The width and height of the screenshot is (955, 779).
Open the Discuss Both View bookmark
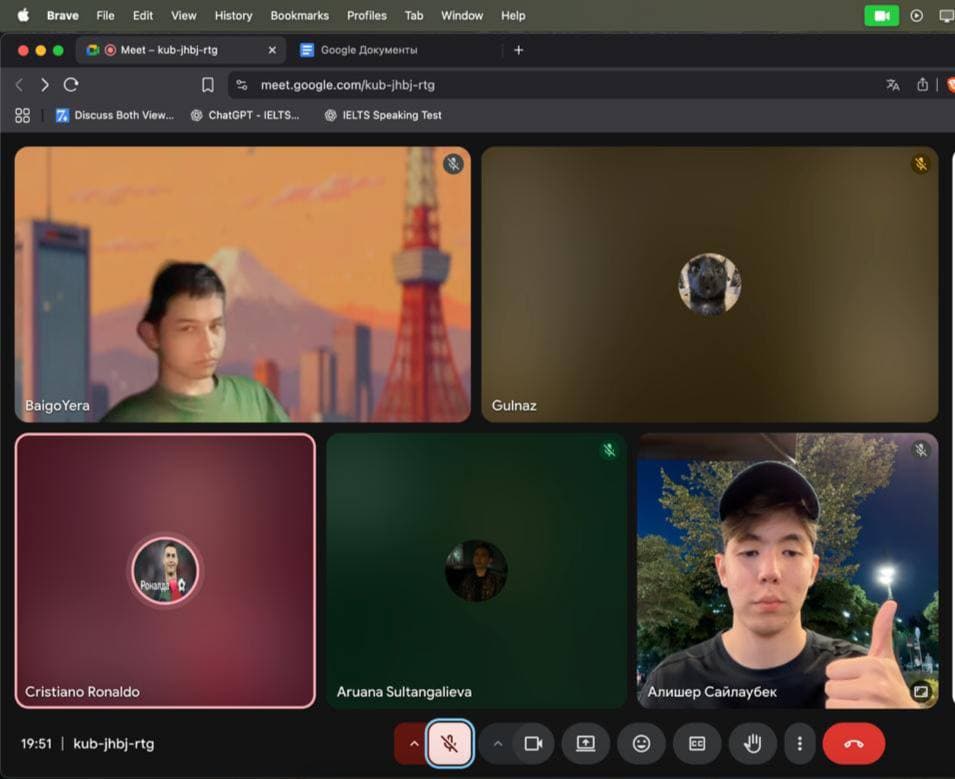[x=114, y=115]
